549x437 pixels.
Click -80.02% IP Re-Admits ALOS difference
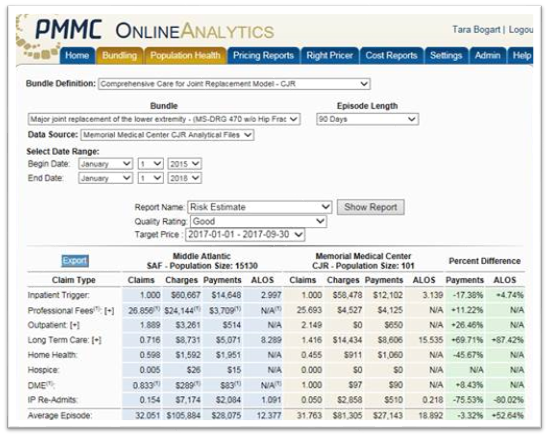pos(508,400)
